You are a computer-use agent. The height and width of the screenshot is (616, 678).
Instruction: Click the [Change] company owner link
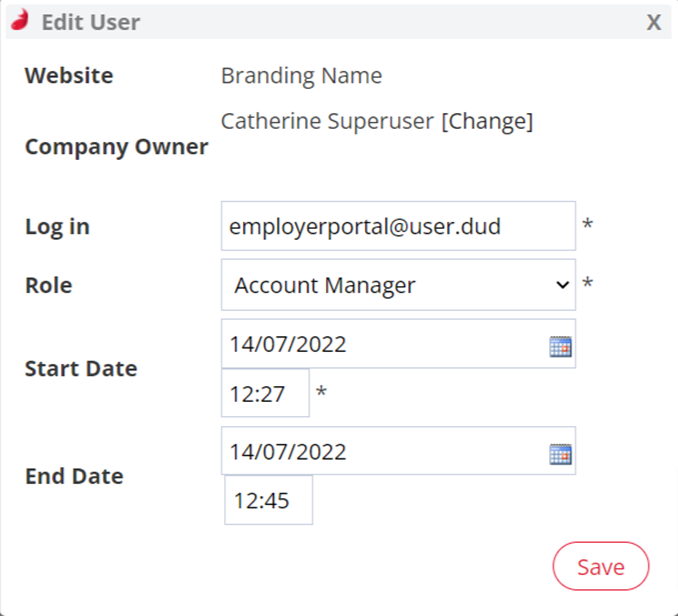pos(487,121)
